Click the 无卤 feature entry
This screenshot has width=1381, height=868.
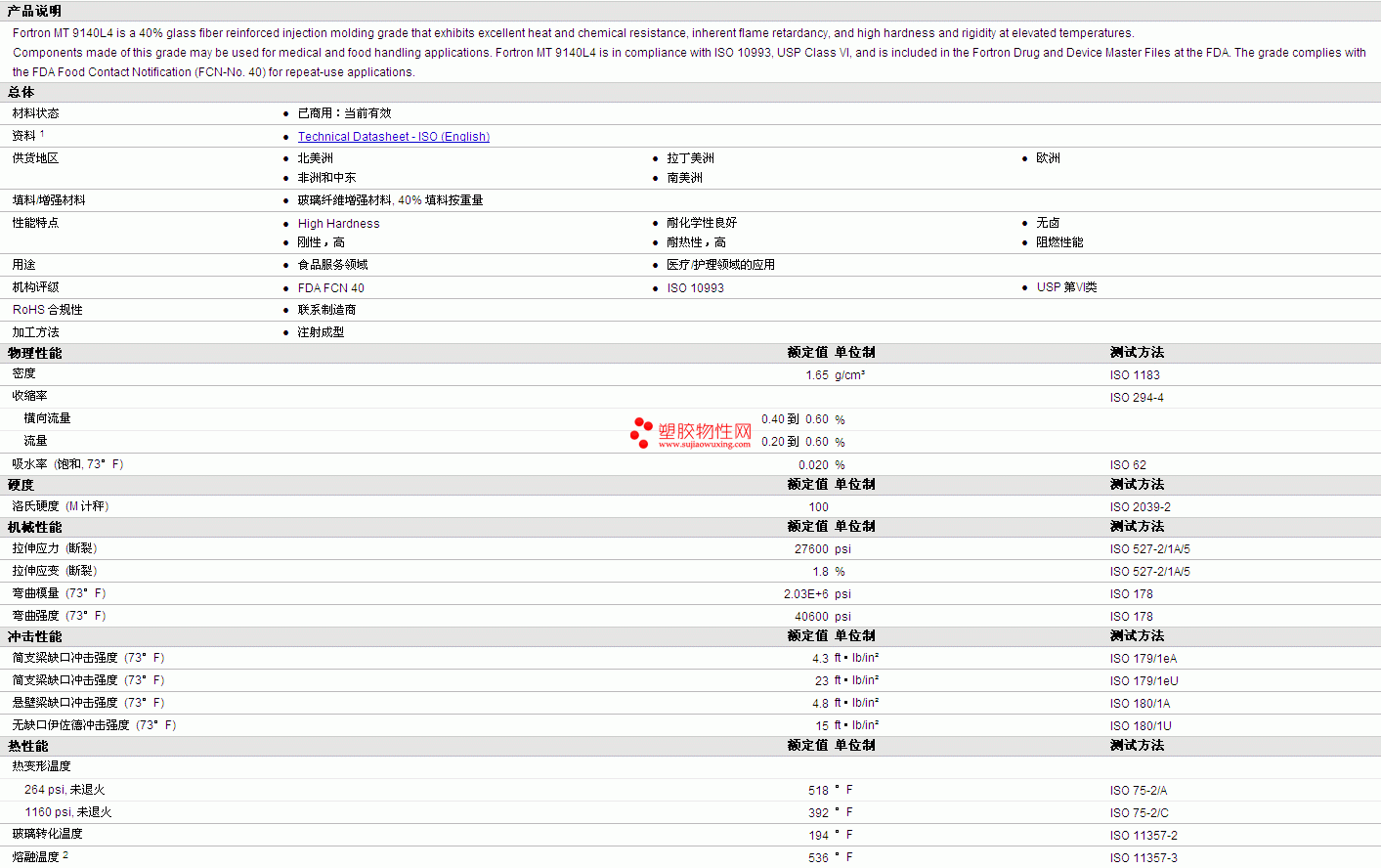pos(1048,223)
